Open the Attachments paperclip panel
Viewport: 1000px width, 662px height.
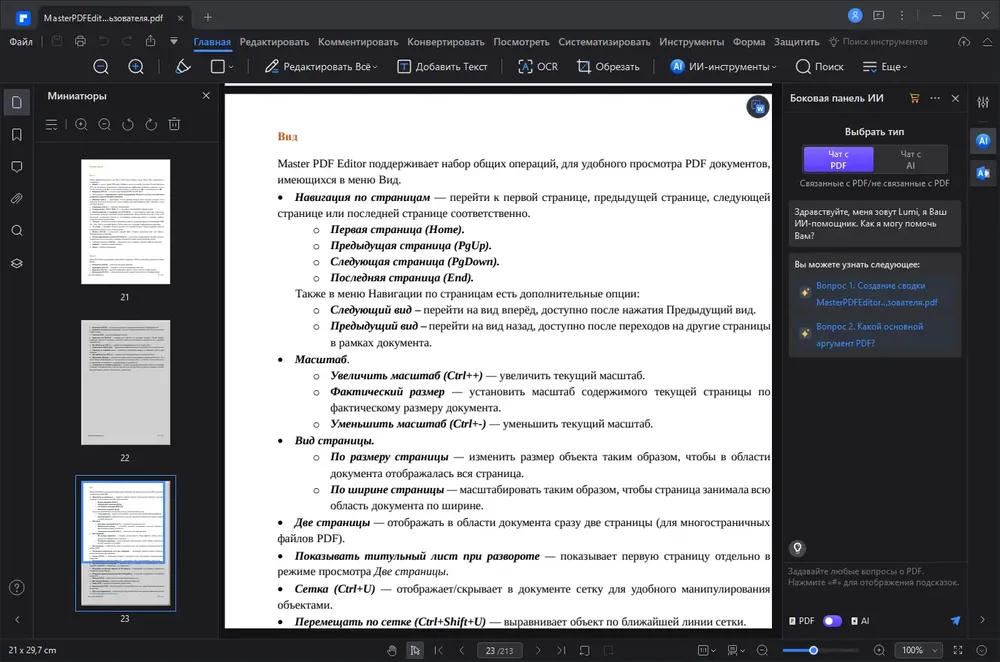(x=17, y=199)
